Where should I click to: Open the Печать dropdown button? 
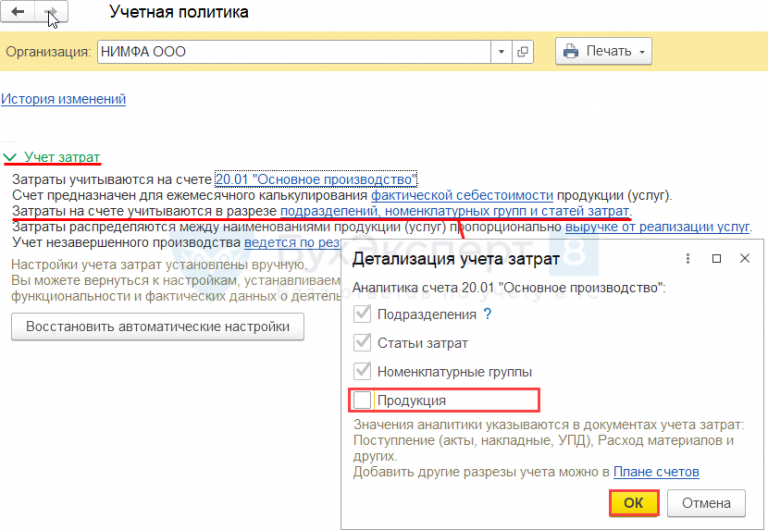603,51
